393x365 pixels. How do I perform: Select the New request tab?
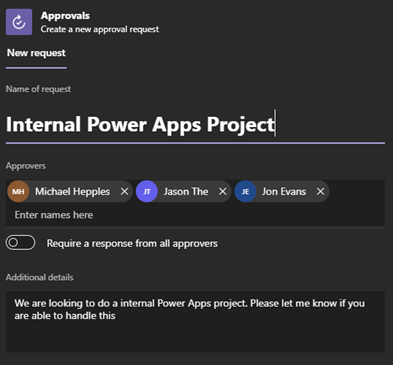[36, 53]
